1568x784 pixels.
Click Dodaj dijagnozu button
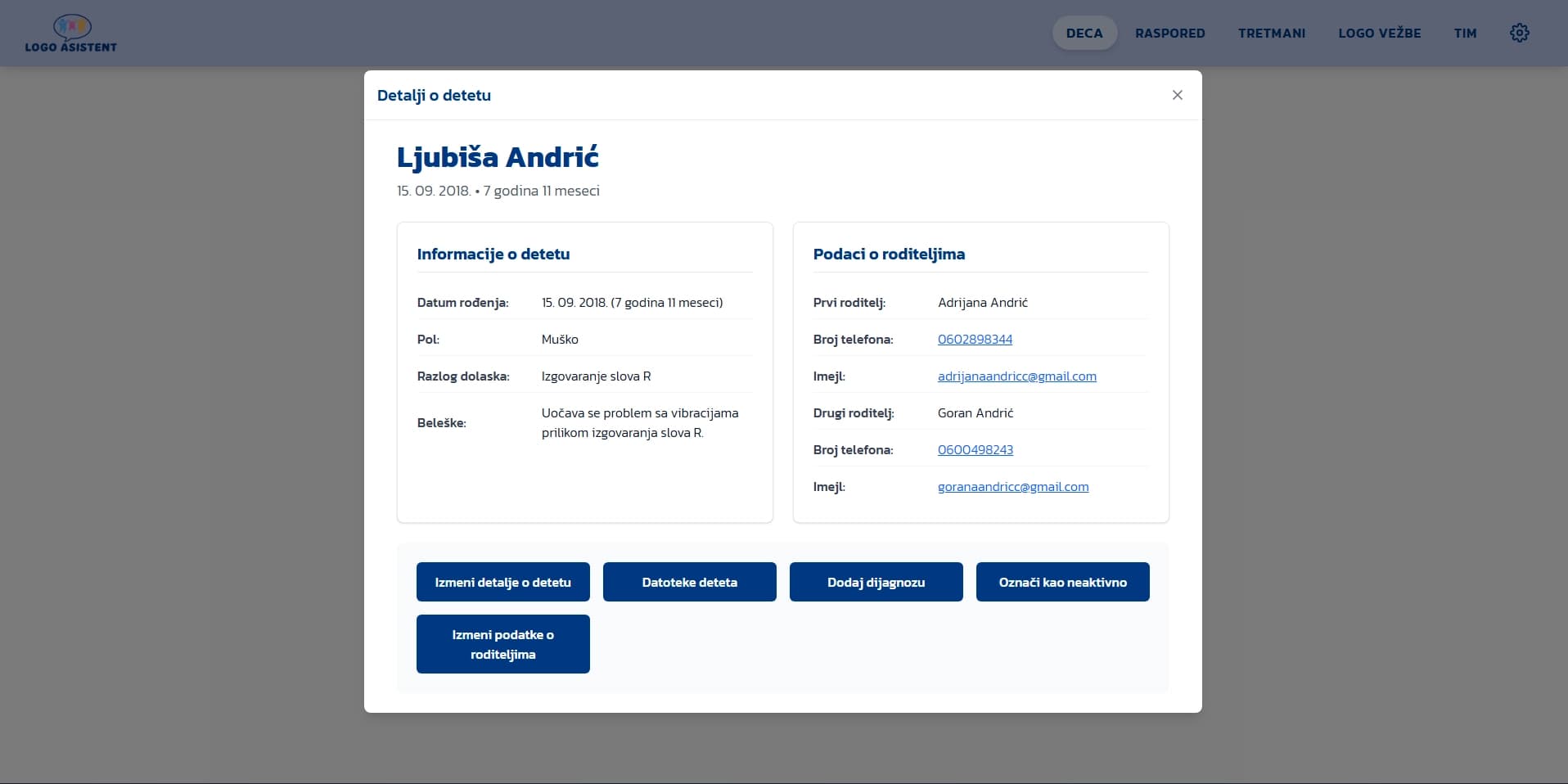876,582
